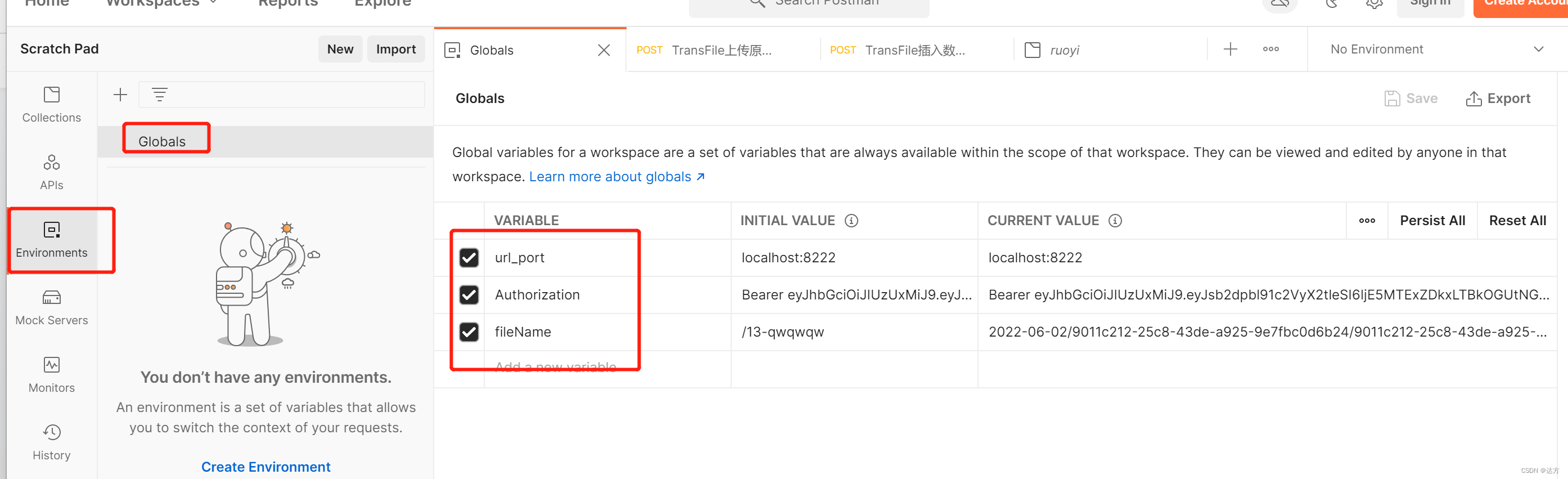Open the Mock Servers sidebar section
1568x479 pixels.
(x=52, y=308)
